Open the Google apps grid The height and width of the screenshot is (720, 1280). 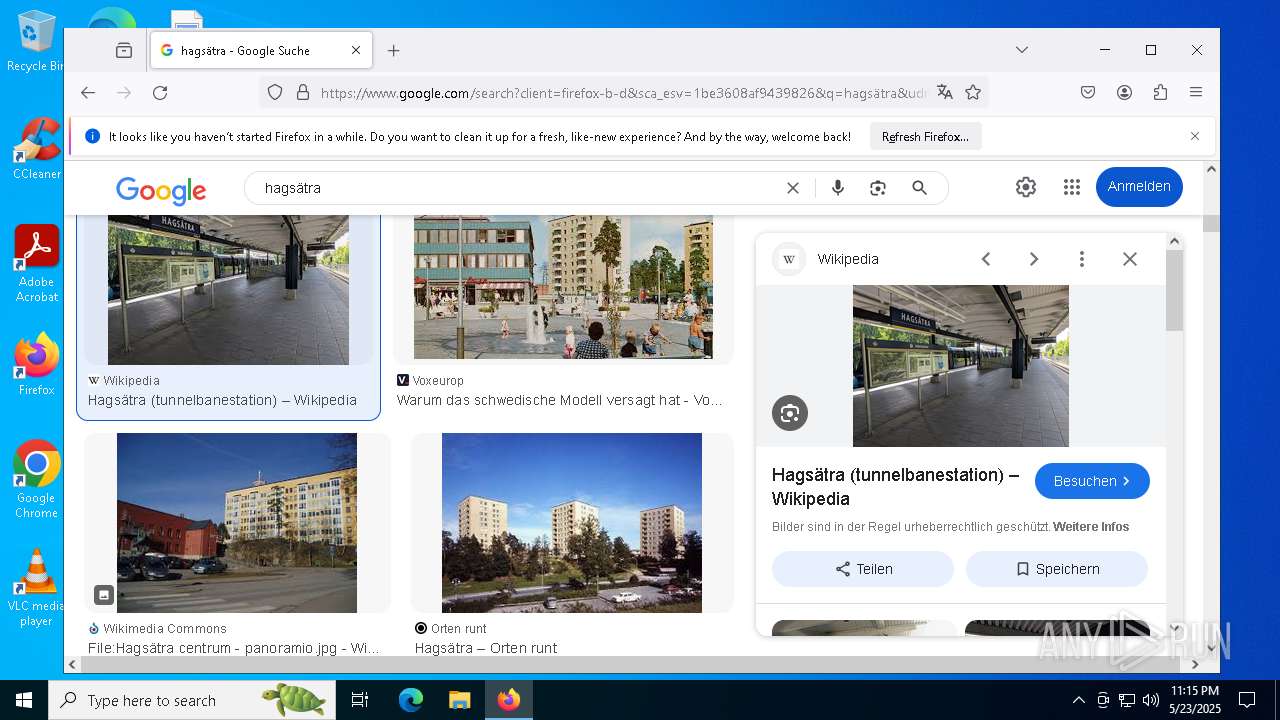pos(1072,187)
